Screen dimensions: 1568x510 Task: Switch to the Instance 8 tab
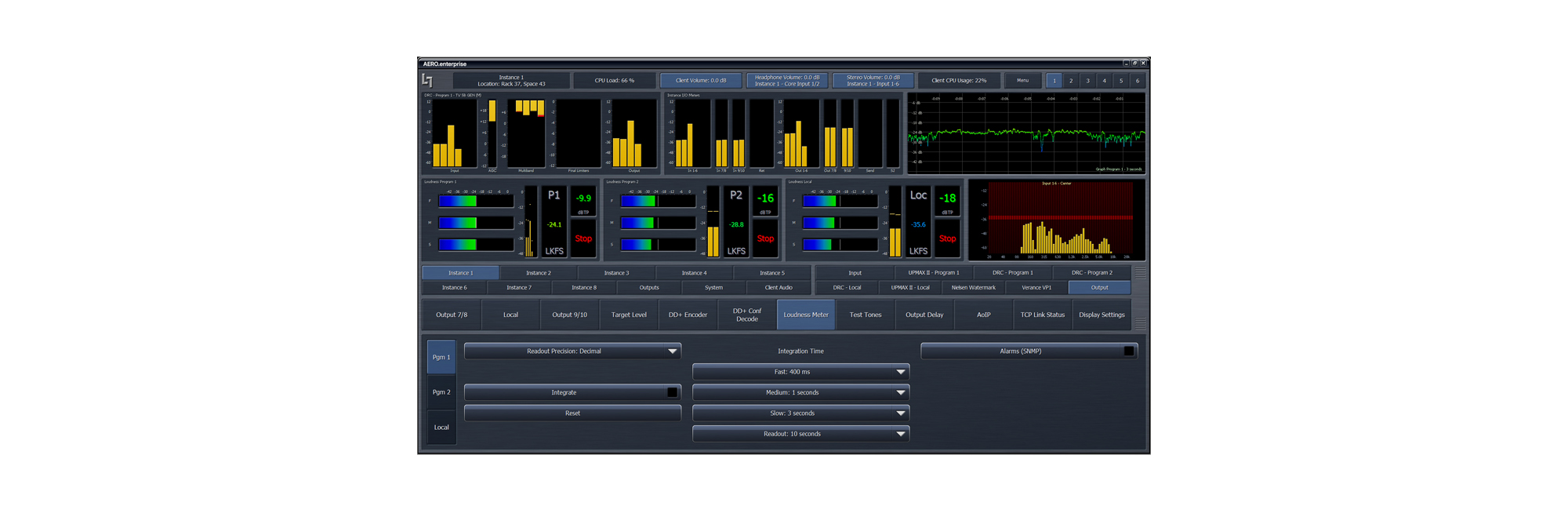pyautogui.click(x=583, y=288)
